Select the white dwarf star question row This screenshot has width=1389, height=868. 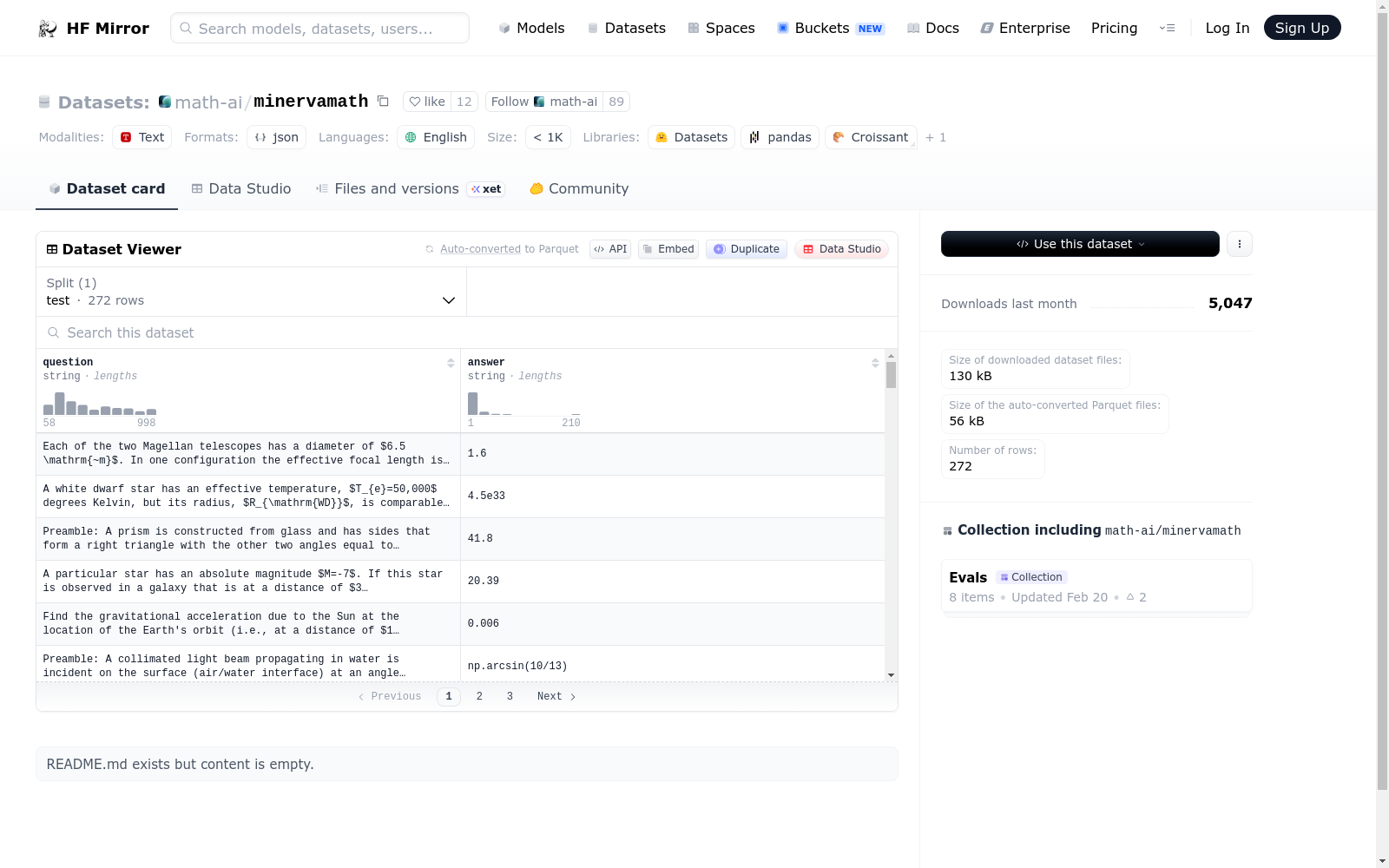click(x=247, y=496)
